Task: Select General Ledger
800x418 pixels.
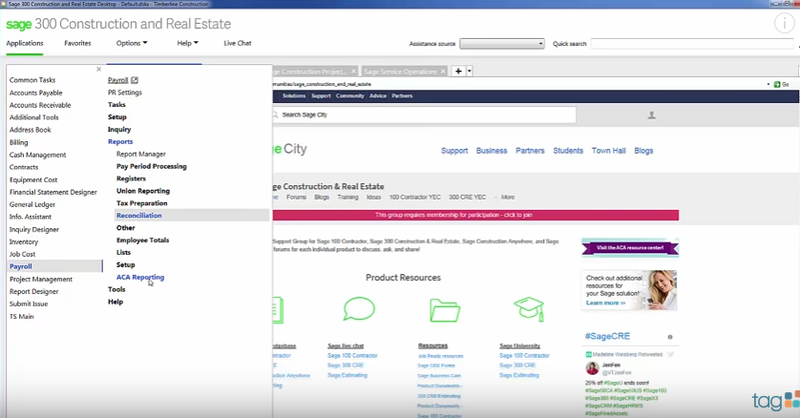Action: coord(32,204)
